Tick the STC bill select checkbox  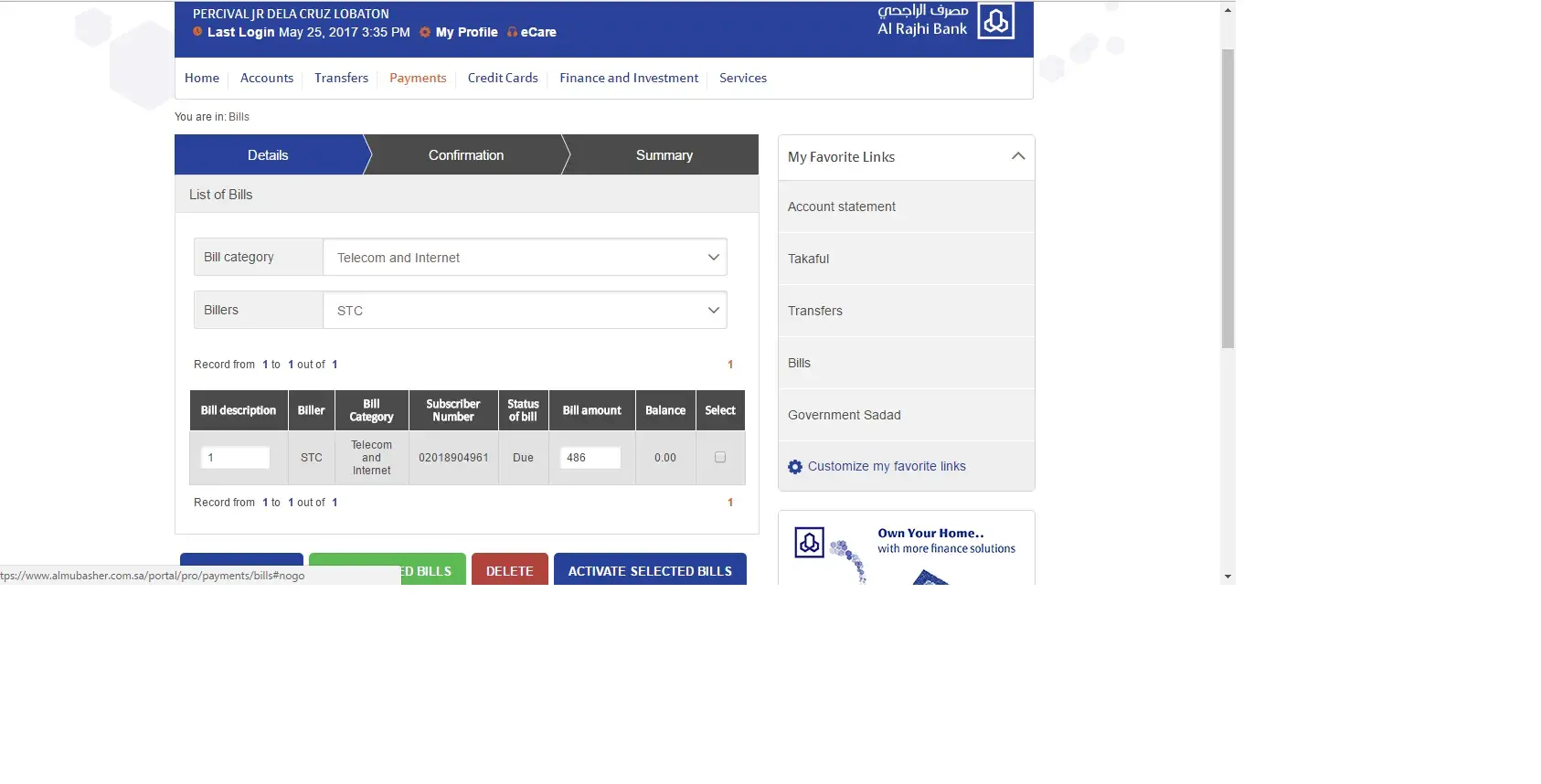(x=720, y=458)
